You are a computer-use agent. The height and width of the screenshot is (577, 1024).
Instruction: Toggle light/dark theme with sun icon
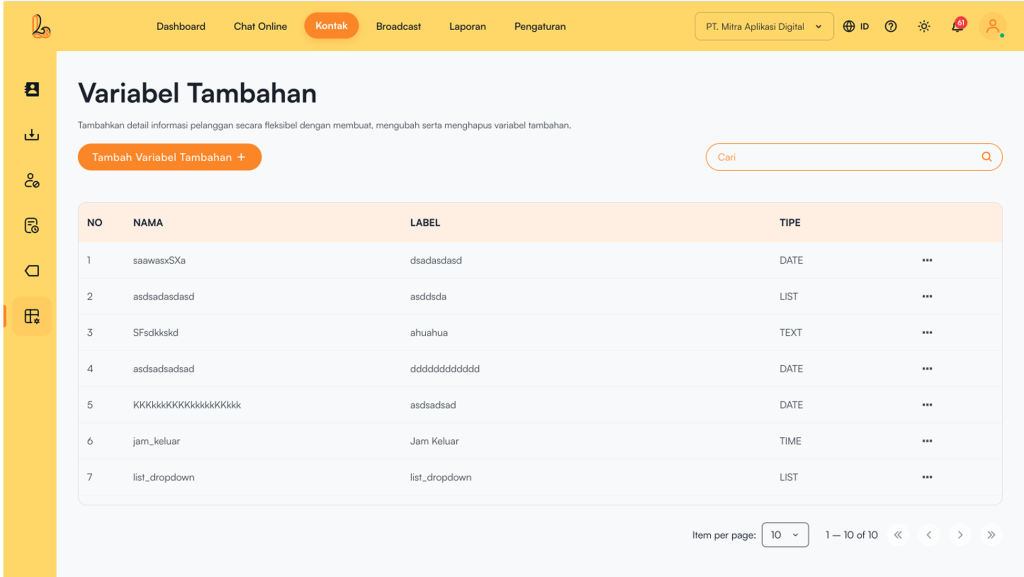pyautogui.click(x=923, y=27)
